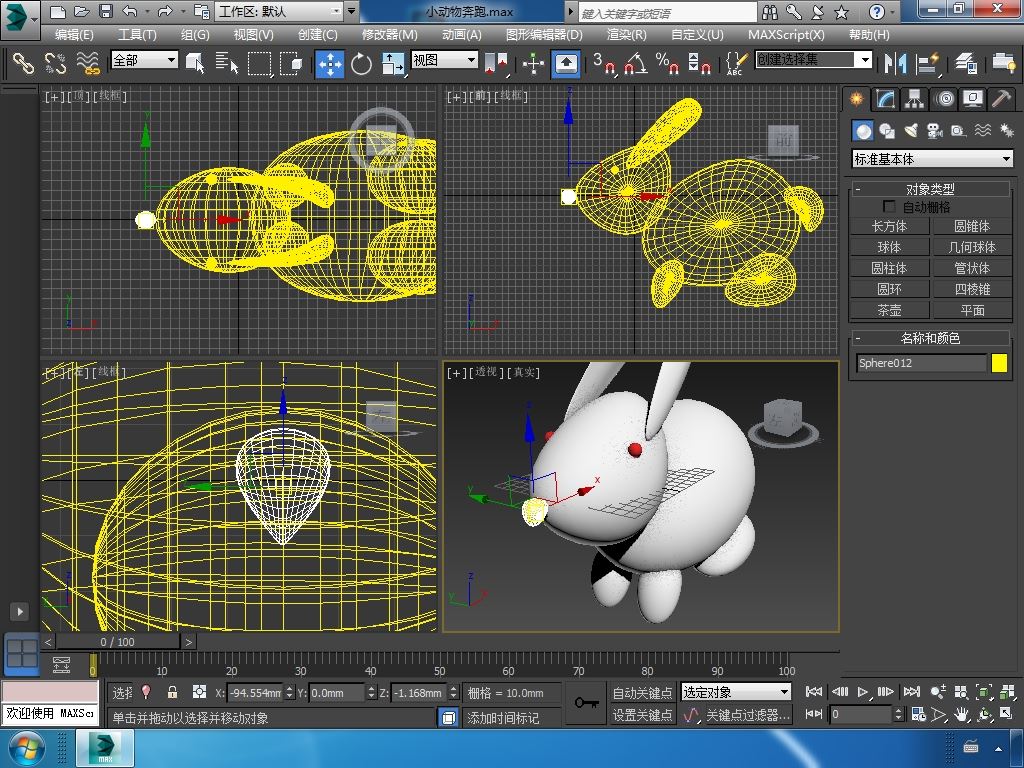The height and width of the screenshot is (768, 1024).
Task: Open the Modify panel tab
Action: 885,99
